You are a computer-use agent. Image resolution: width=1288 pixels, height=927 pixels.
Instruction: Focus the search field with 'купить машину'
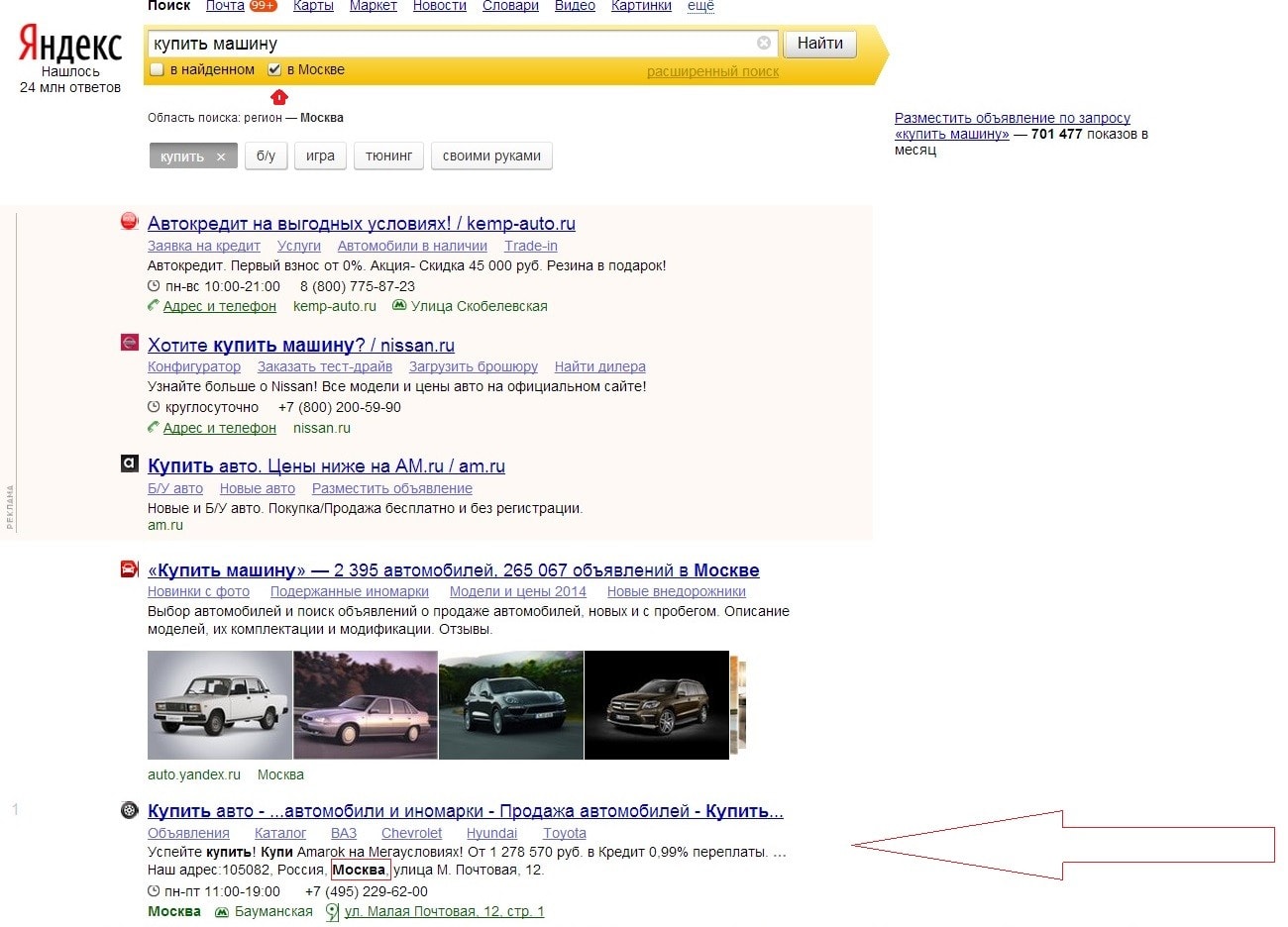click(x=451, y=44)
